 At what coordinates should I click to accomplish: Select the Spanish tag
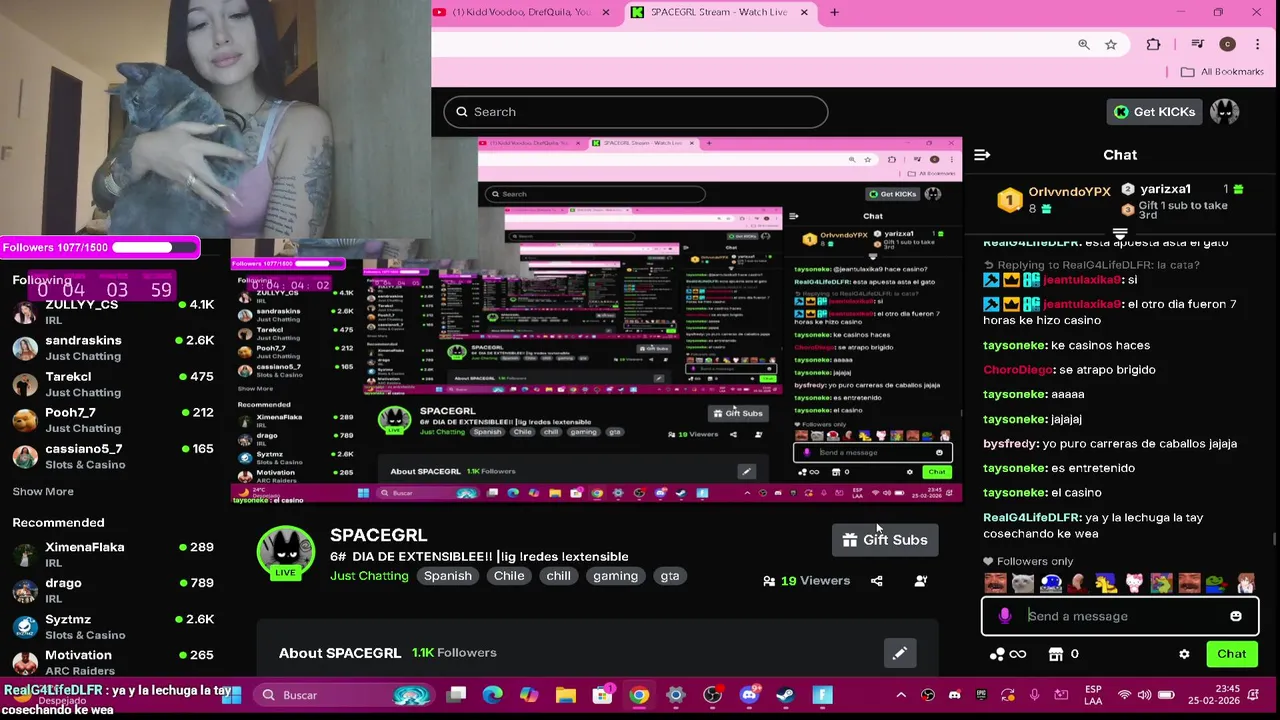[x=447, y=576]
